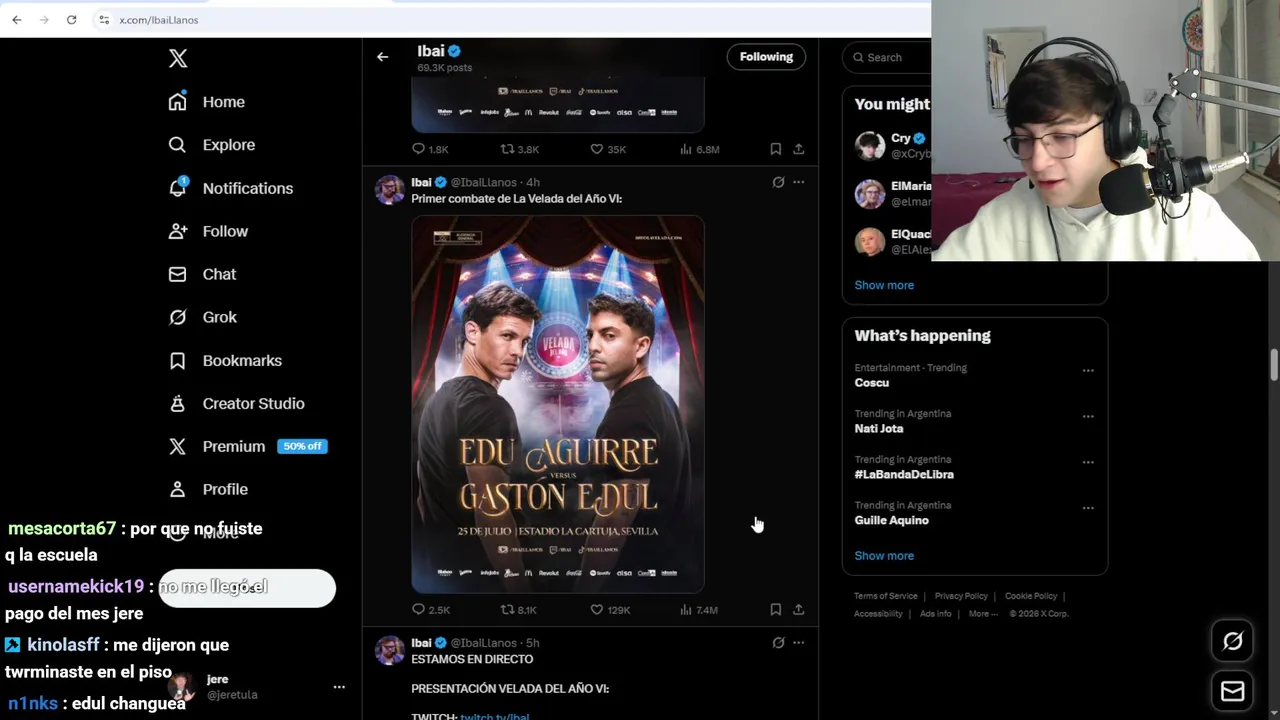Open Grok from the sidebar
The height and width of the screenshot is (720, 1280).
pos(203,317)
